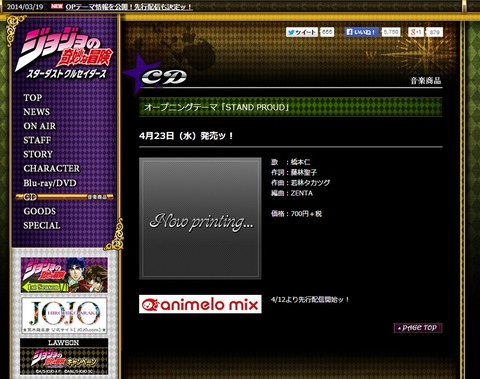
Task: Open the SPECIAL page
Action: (x=42, y=225)
